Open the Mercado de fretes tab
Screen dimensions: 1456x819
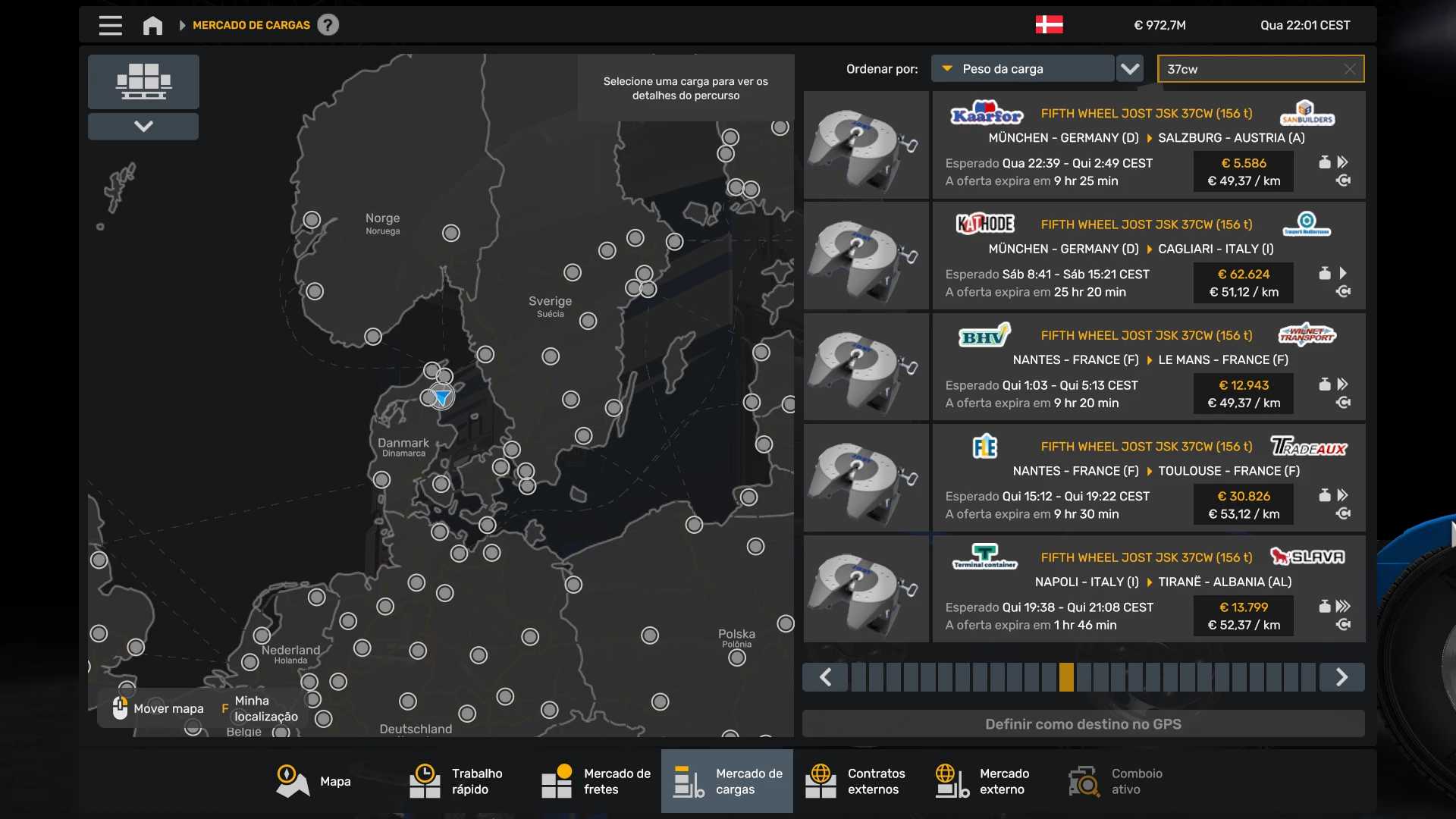tap(595, 781)
